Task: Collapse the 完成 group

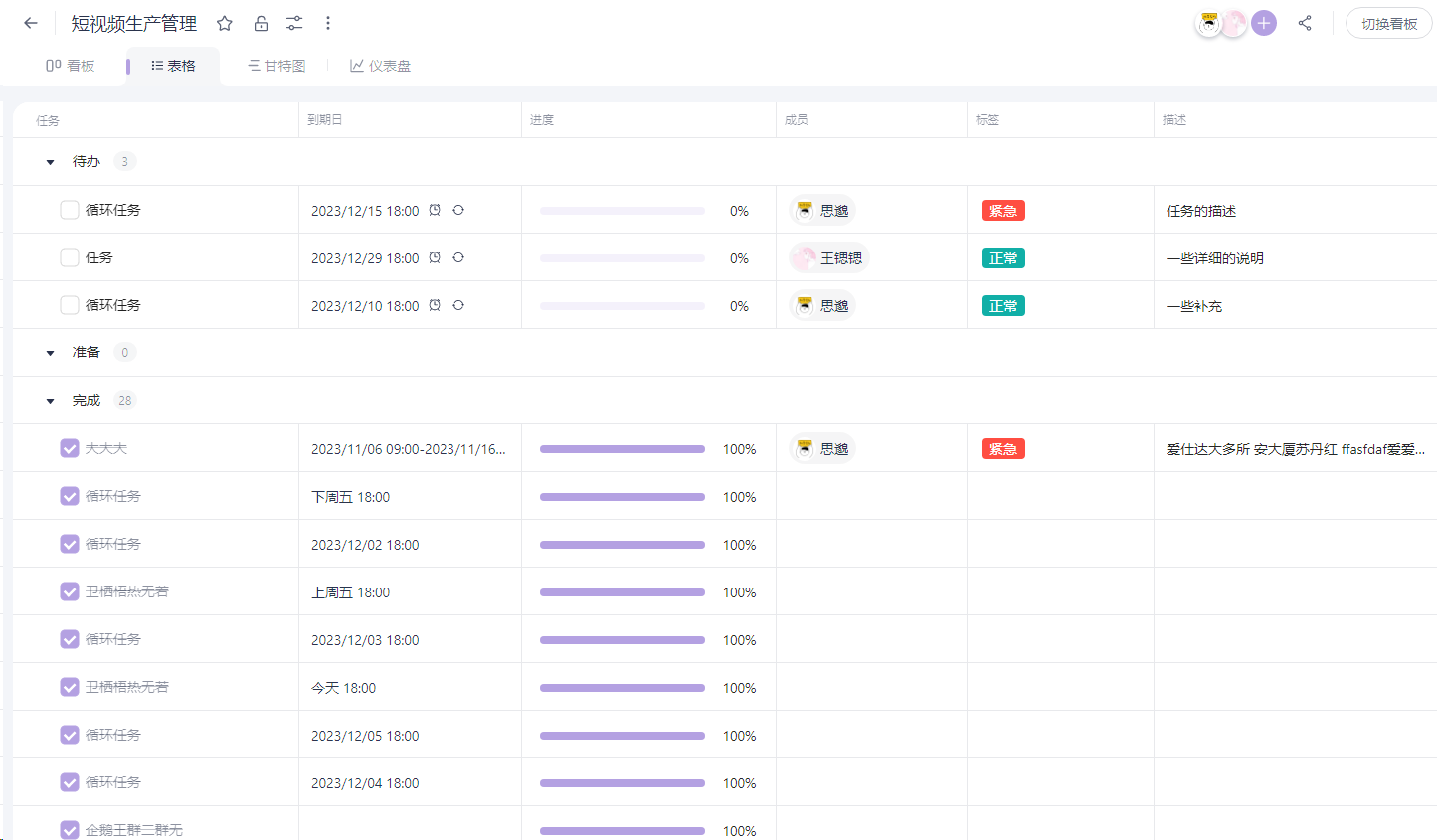Action: [x=51, y=401]
